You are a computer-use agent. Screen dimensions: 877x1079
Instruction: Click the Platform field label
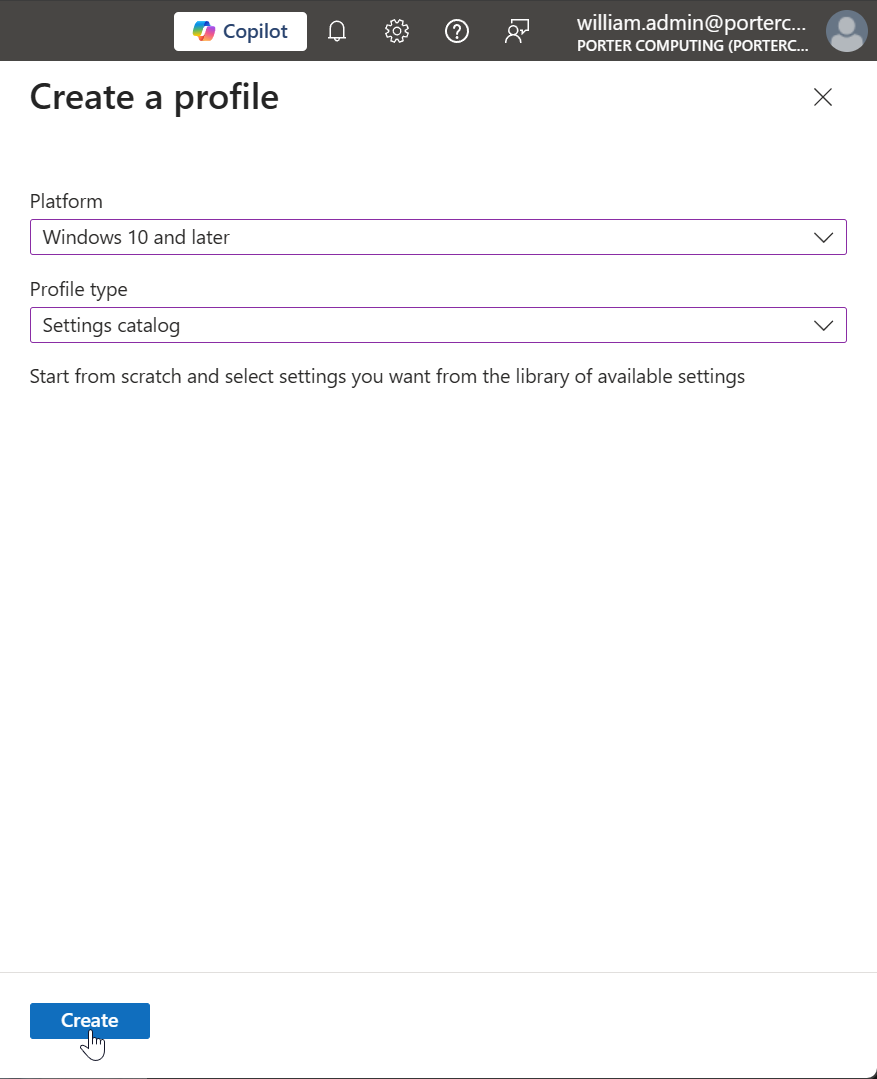[66, 202]
